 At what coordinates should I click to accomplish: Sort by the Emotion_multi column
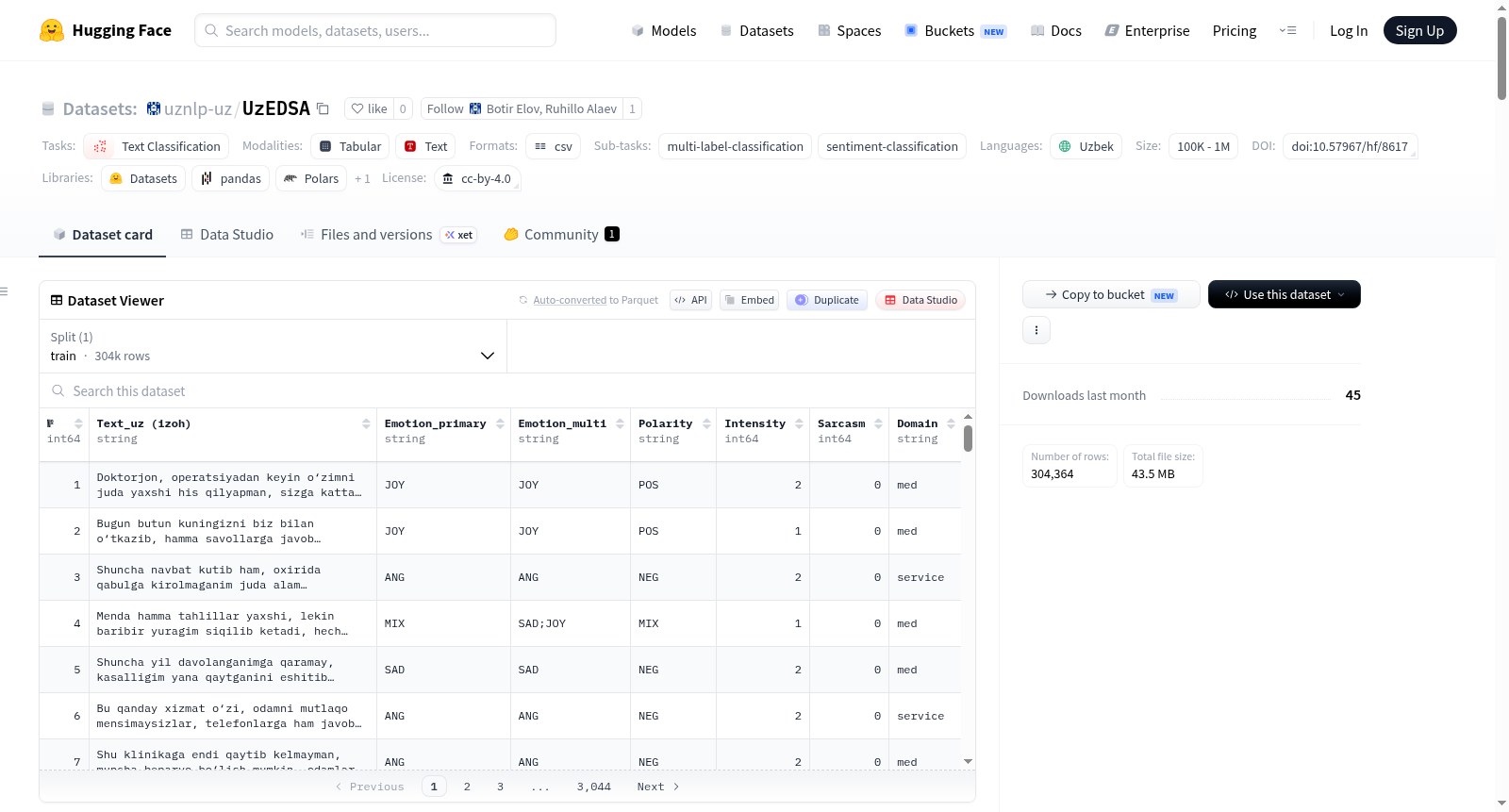[620, 424]
